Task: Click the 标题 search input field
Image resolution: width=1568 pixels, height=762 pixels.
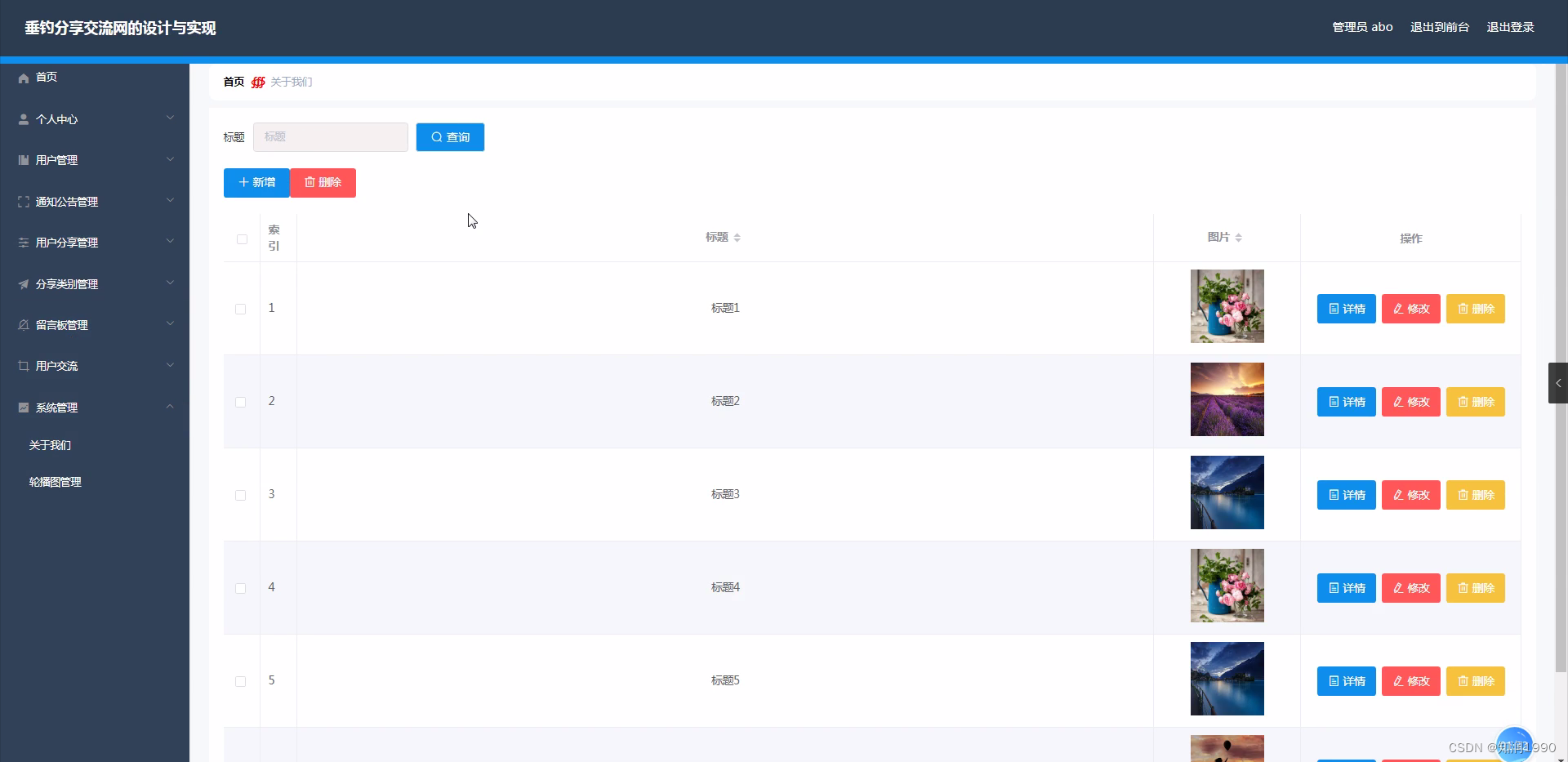Action: pos(330,136)
